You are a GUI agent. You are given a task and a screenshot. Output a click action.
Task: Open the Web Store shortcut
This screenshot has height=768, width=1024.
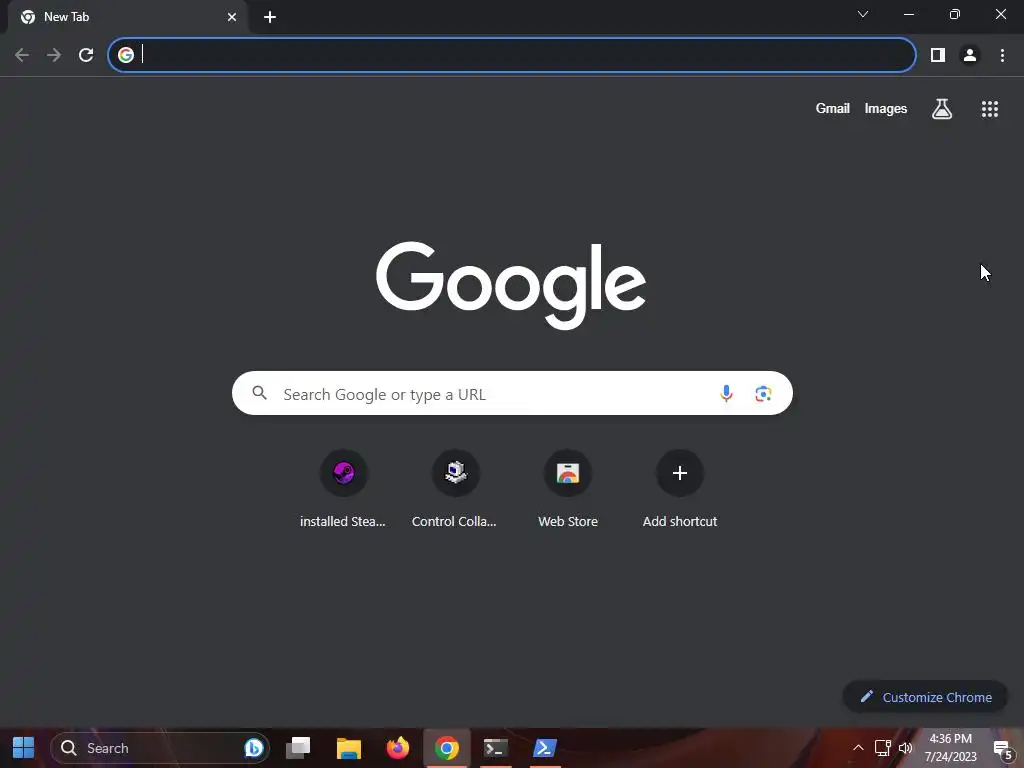tap(568, 489)
